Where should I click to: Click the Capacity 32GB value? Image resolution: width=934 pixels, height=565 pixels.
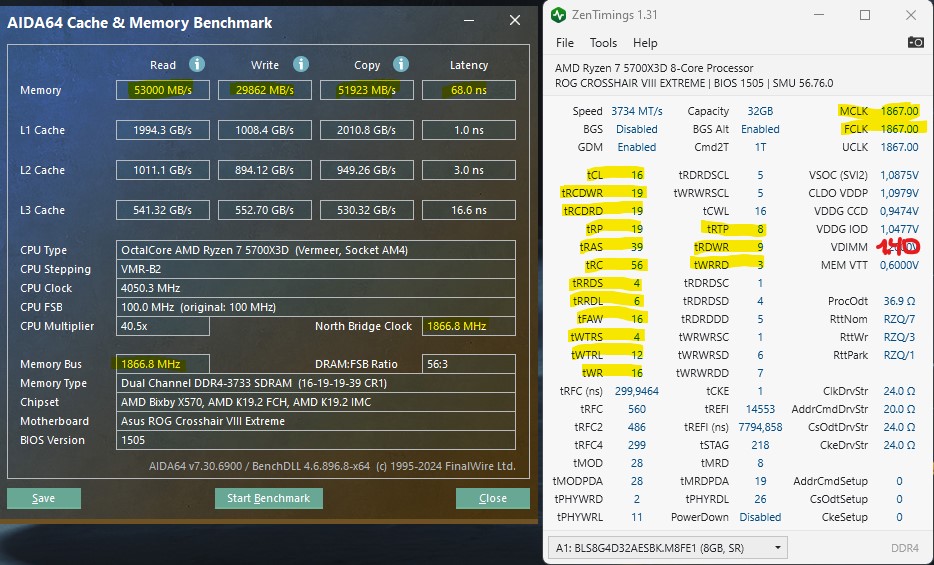coord(760,111)
